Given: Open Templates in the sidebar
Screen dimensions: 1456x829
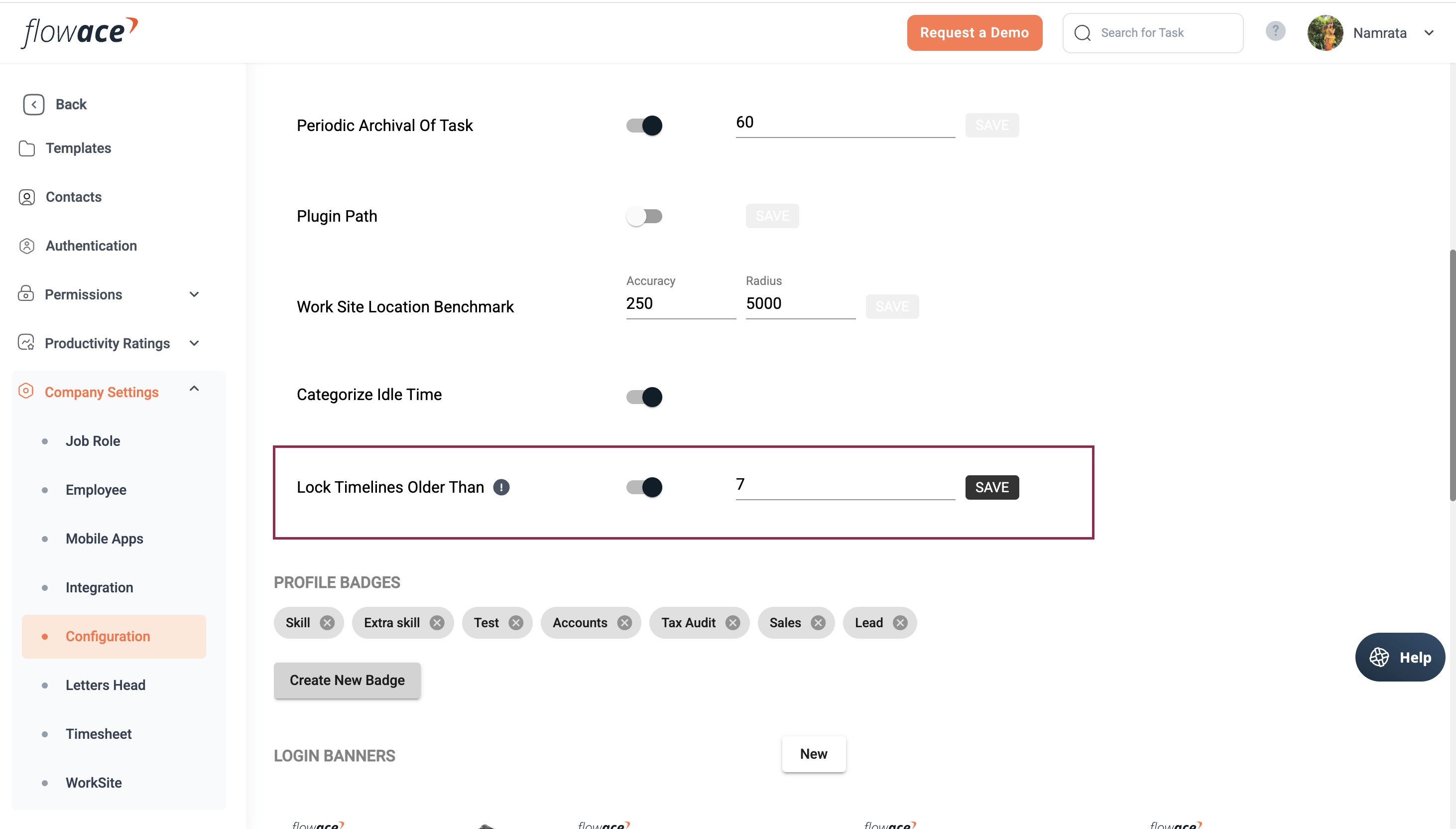Looking at the screenshot, I should tap(78, 148).
